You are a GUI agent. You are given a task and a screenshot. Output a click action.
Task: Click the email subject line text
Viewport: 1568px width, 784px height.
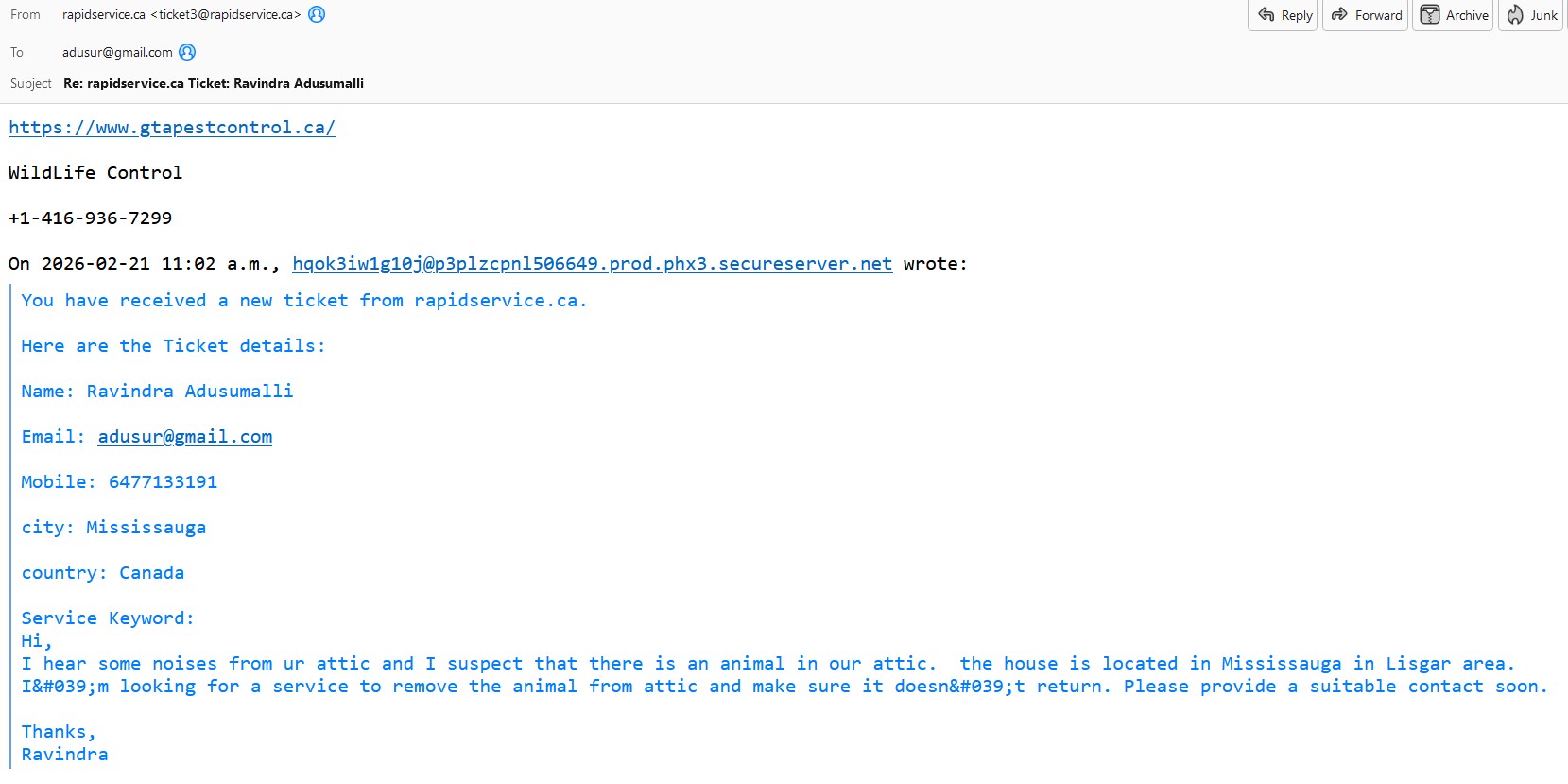pos(214,83)
